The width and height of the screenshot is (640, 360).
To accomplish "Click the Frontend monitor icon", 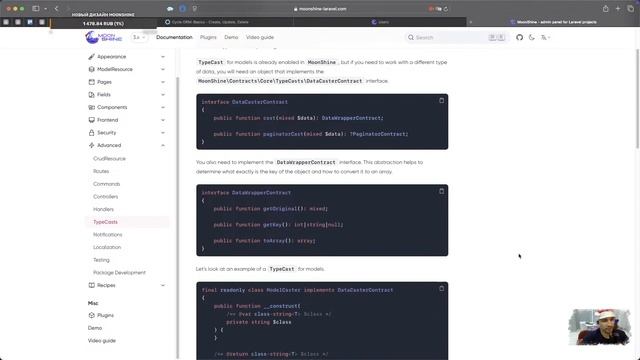I will (91, 120).
